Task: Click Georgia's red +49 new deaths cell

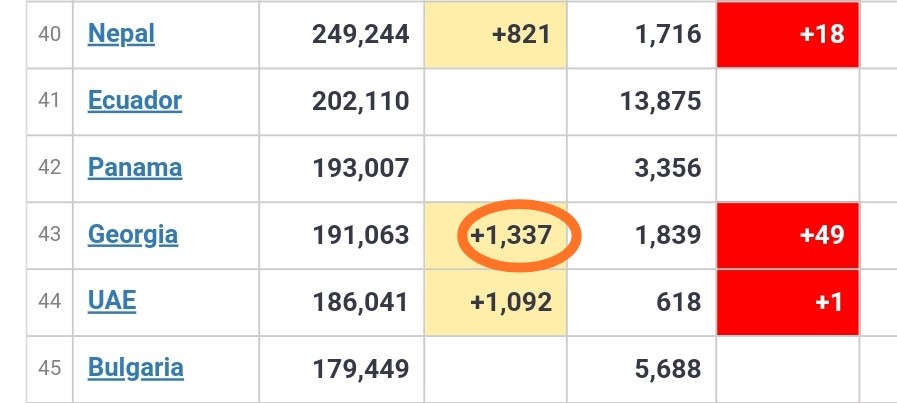Action: (788, 235)
